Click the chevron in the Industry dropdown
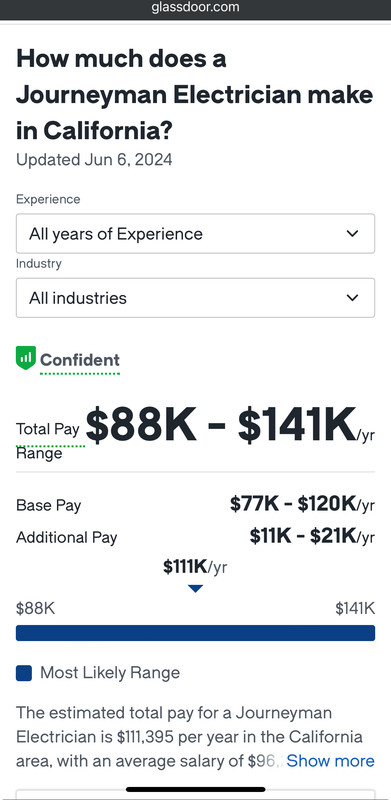 [x=352, y=298]
